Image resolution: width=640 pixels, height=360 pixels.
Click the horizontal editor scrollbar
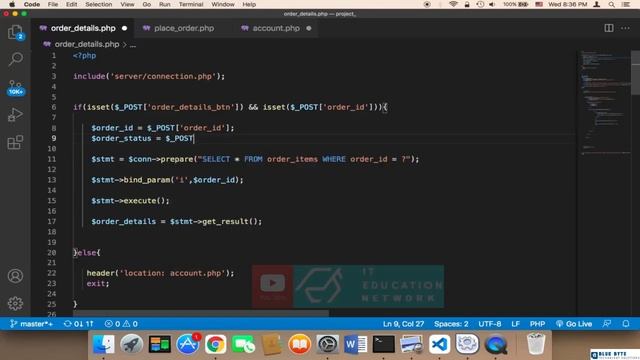coord(201,314)
